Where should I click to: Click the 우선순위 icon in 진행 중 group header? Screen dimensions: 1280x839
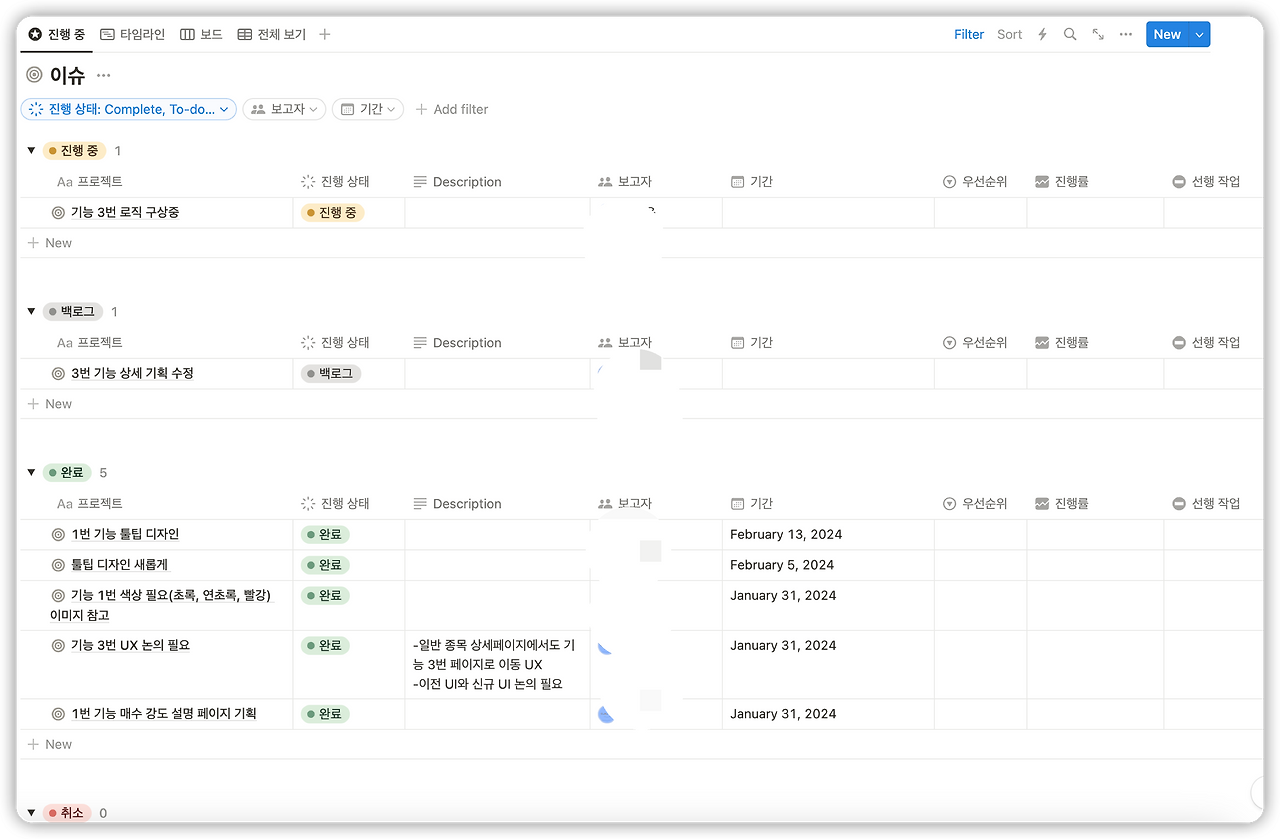tap(949, 182)
